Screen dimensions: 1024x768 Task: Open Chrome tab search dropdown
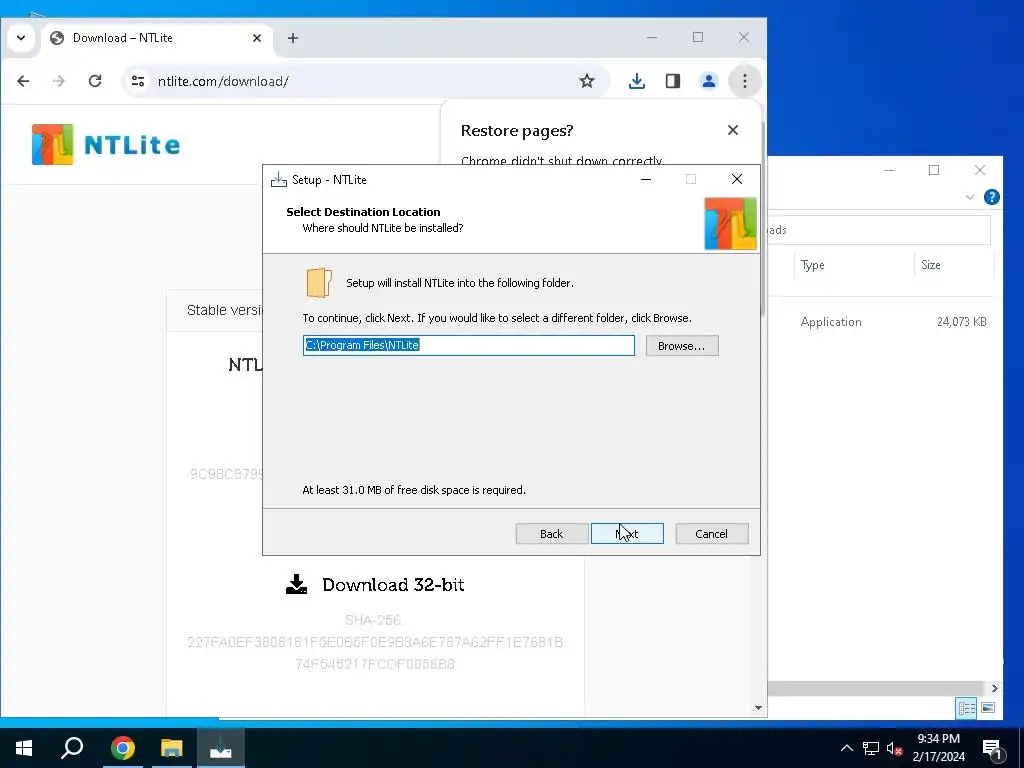pos(21,38)
